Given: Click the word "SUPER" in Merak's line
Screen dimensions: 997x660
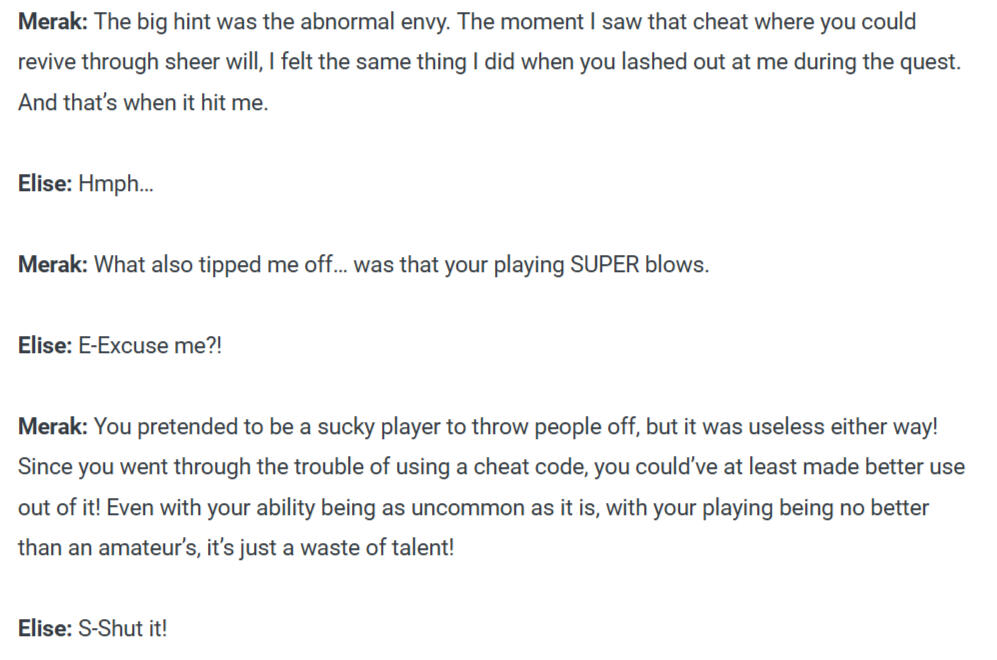Looking at the screenshot, I should tap(605, 267).
